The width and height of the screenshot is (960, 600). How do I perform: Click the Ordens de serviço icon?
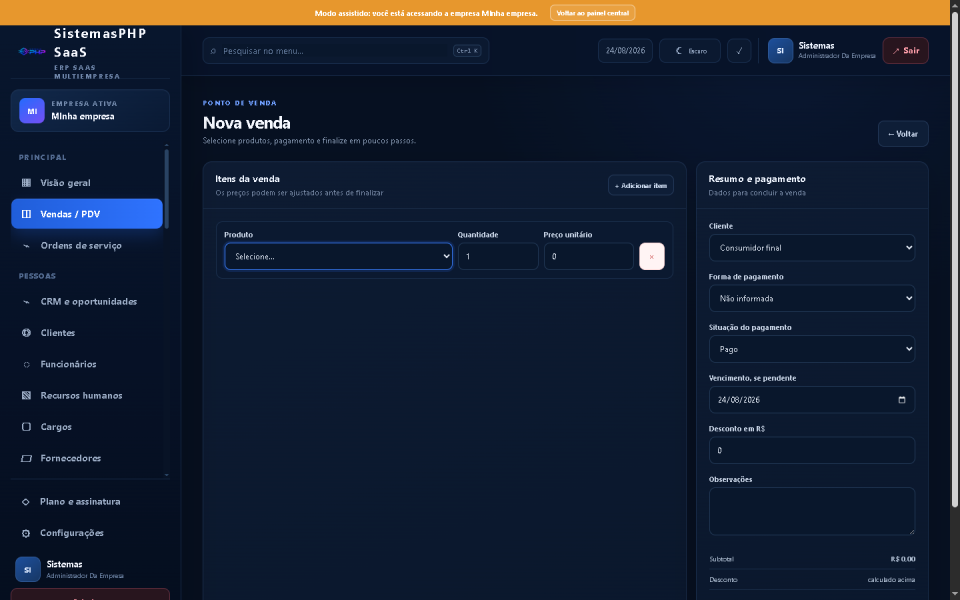click(26, 246)
